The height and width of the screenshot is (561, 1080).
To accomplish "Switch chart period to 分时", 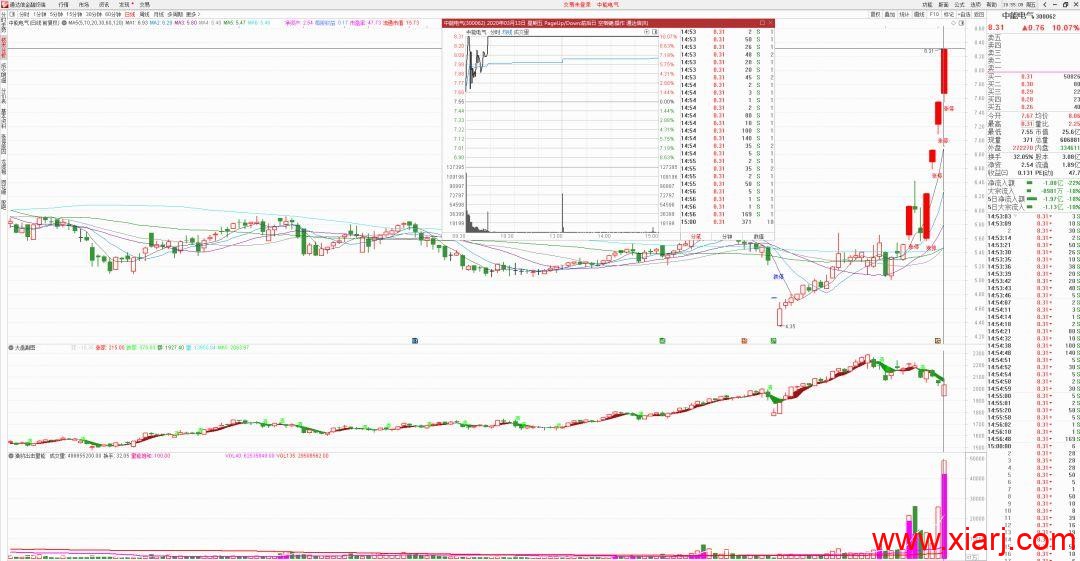I will pyautogui.click(x=24, y=14).
